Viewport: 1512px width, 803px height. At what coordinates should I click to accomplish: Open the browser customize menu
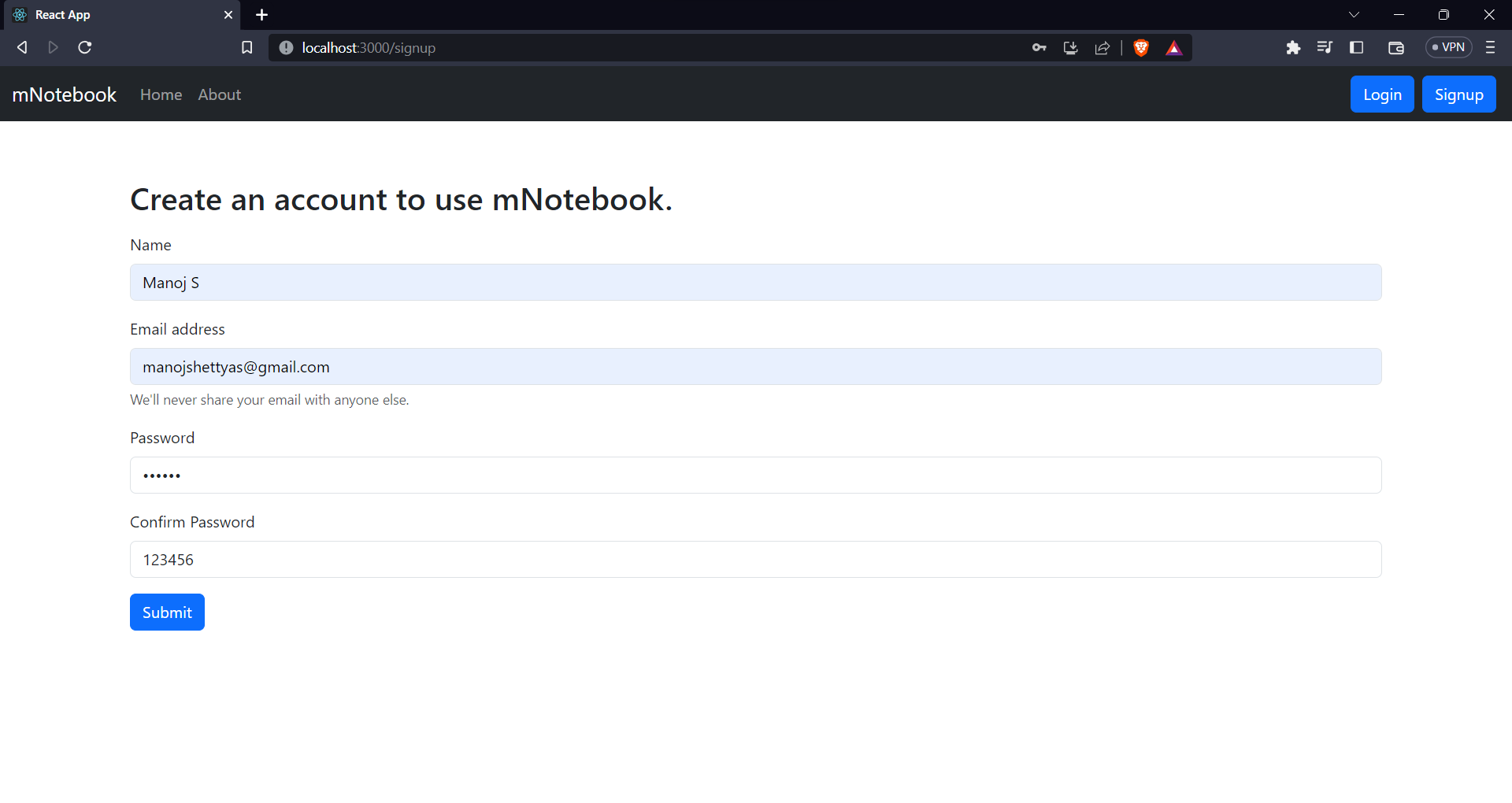point(1490,47)
